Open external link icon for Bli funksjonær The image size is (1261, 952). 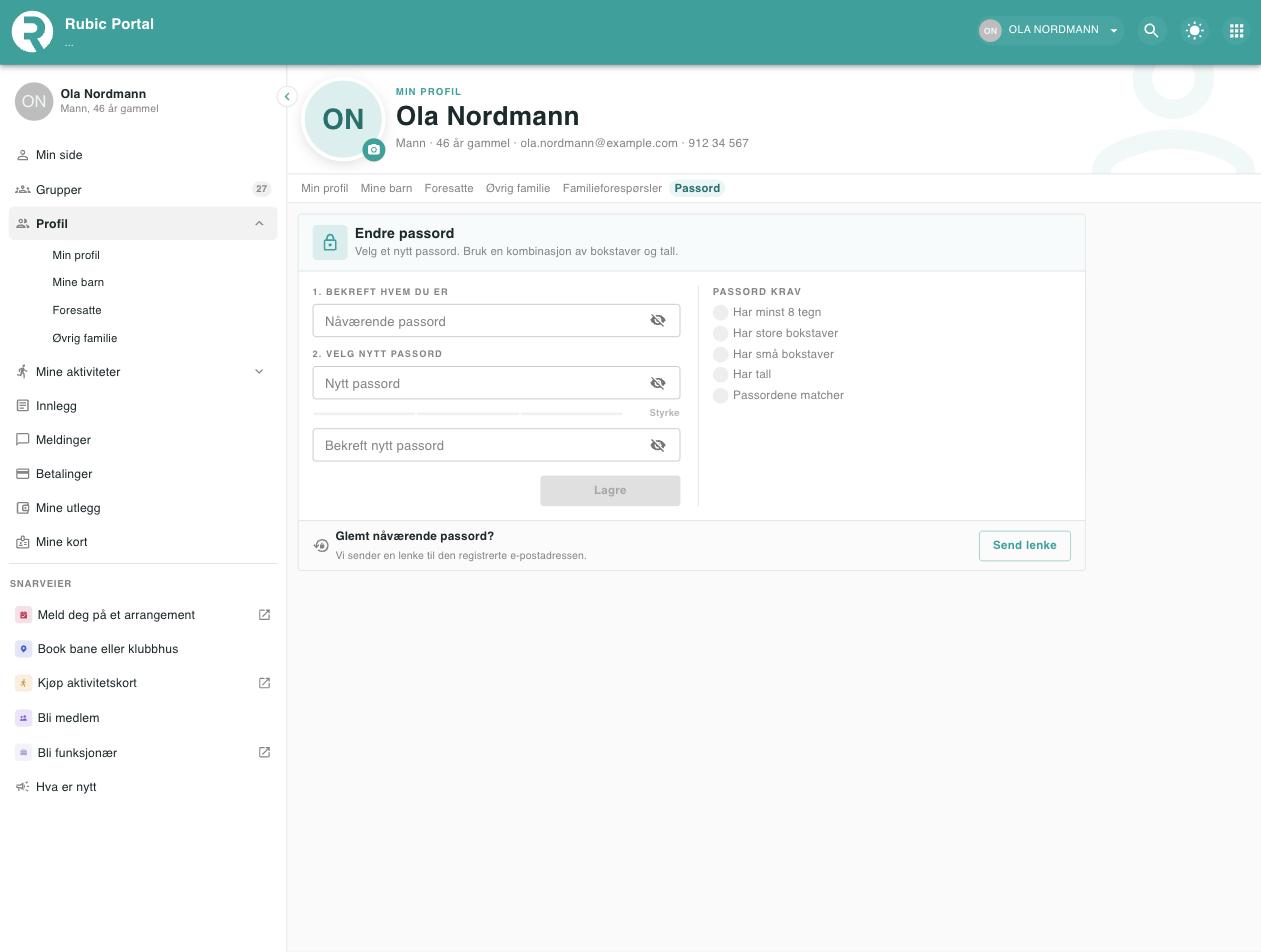click(x=264, y=752)
